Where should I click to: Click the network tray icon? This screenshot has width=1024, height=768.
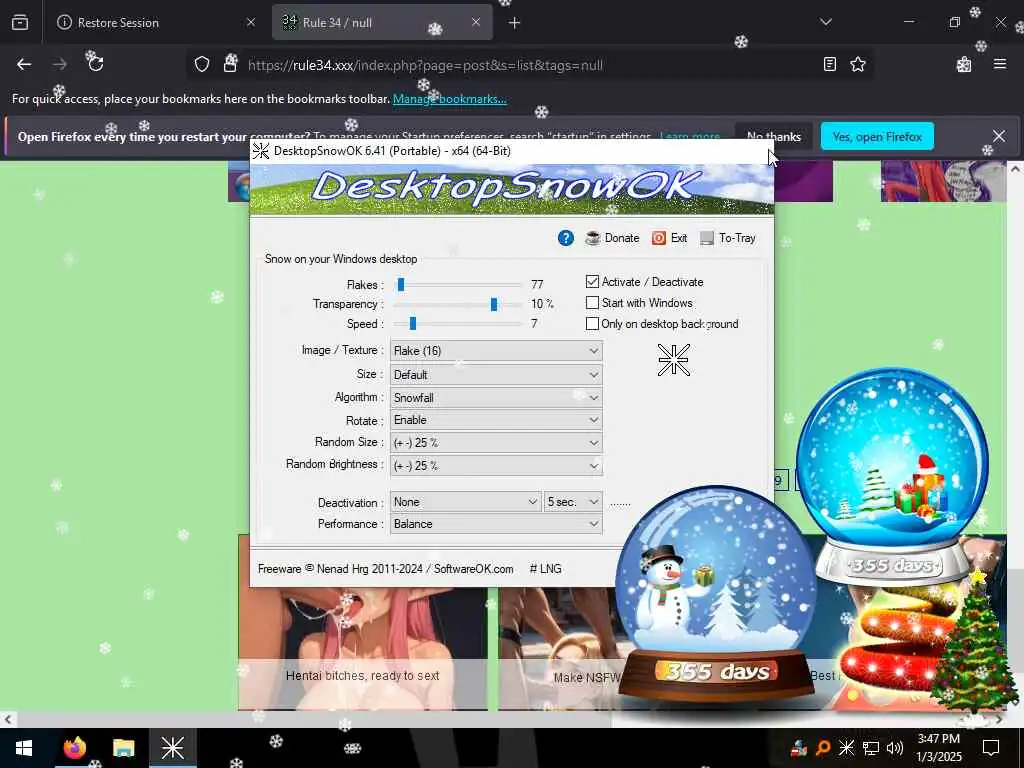point(871,748)
